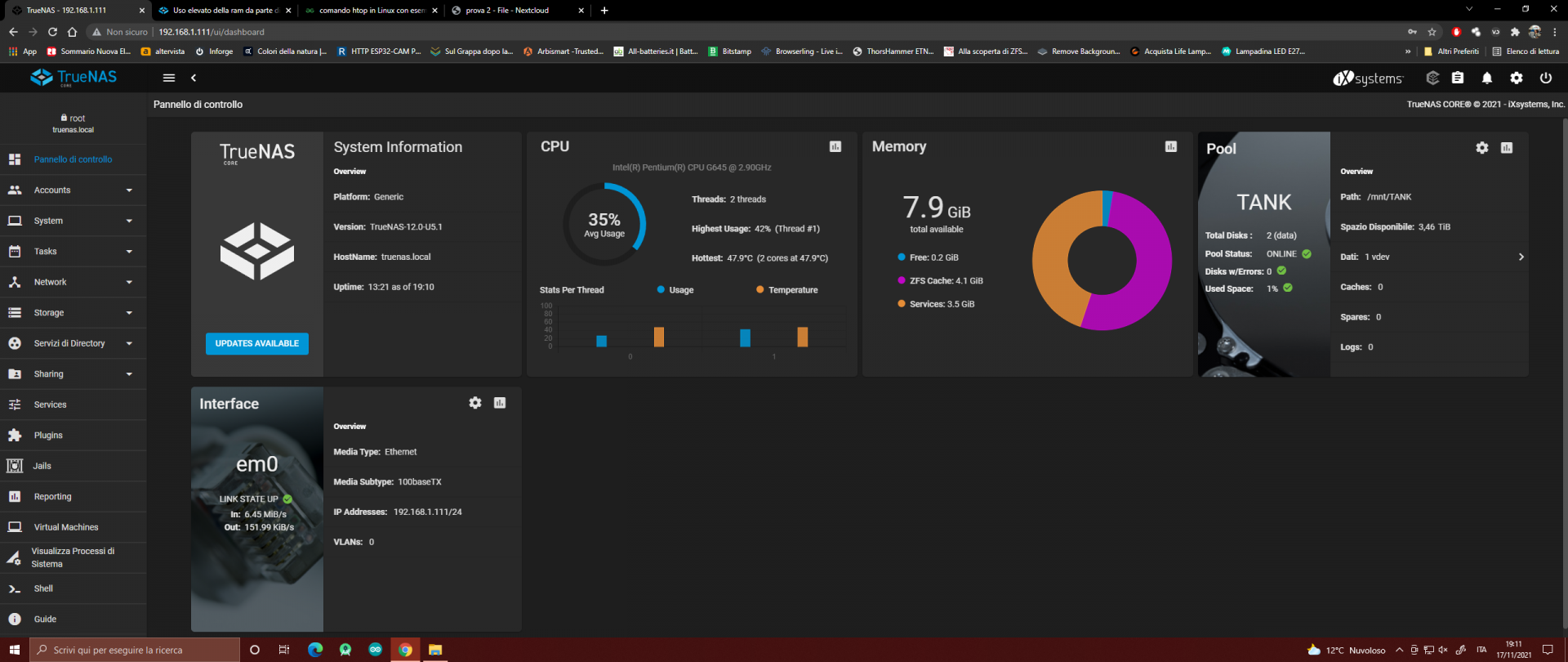The image size is (1568, 662).
Task: Expand the Storage menu
Action: coord(73,312)
